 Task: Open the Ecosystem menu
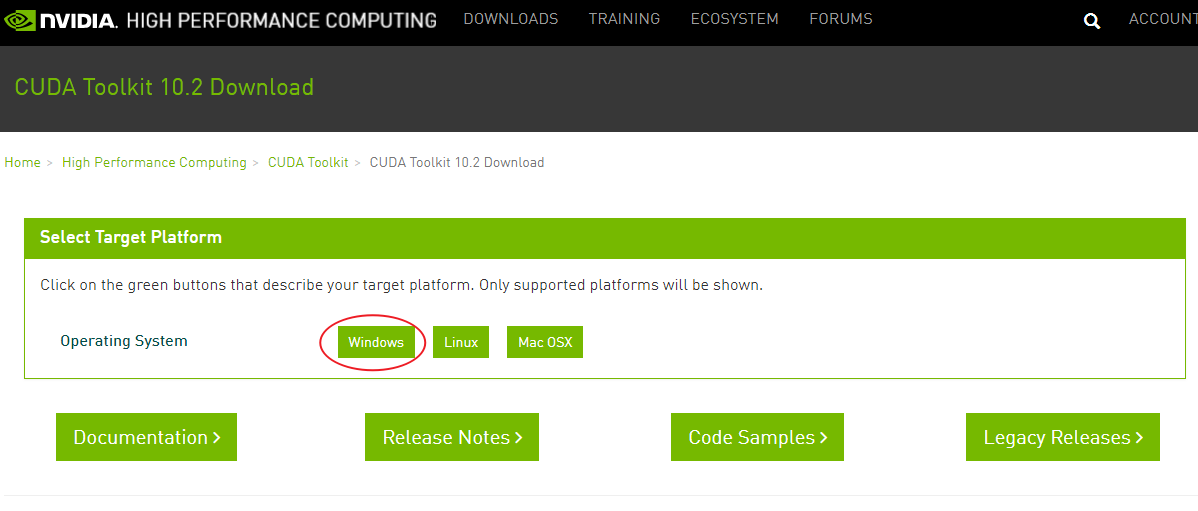[x=734, y=19]
